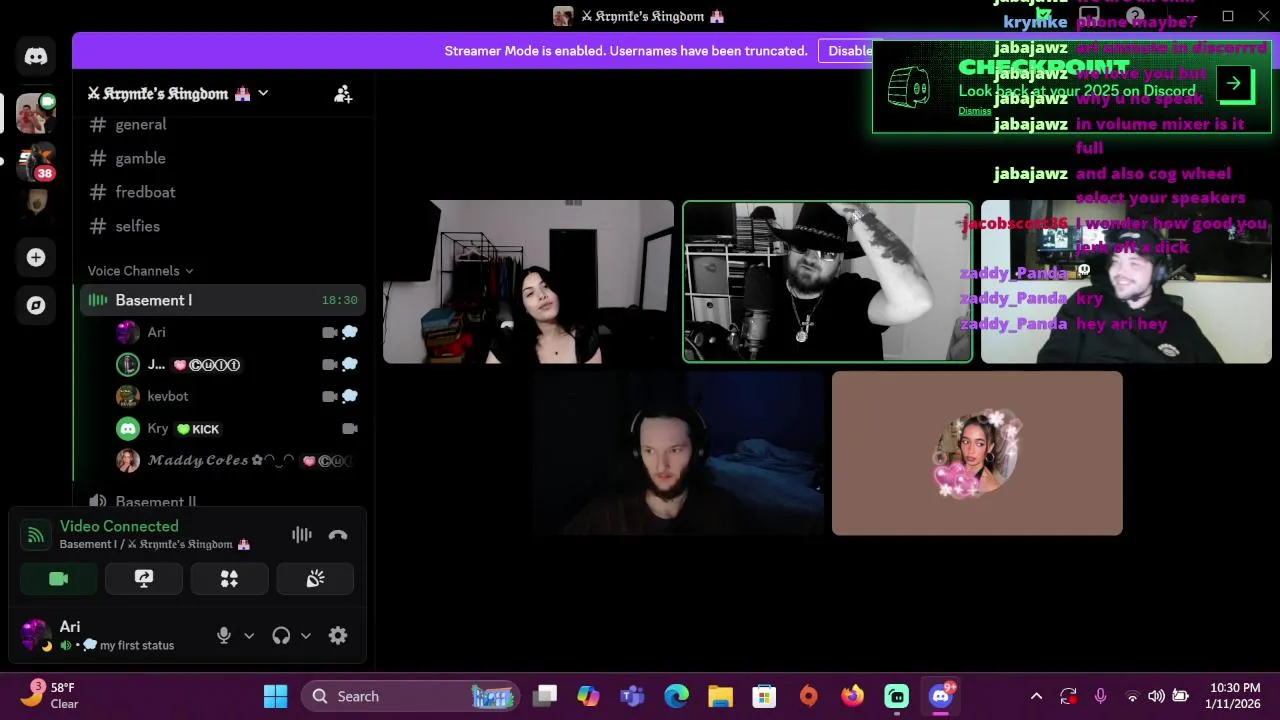Click the Discord taskbar icon

pos(941,696)
